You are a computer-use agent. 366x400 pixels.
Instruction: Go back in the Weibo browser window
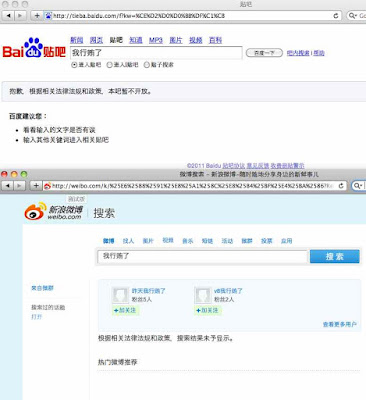tap(8, 186)
